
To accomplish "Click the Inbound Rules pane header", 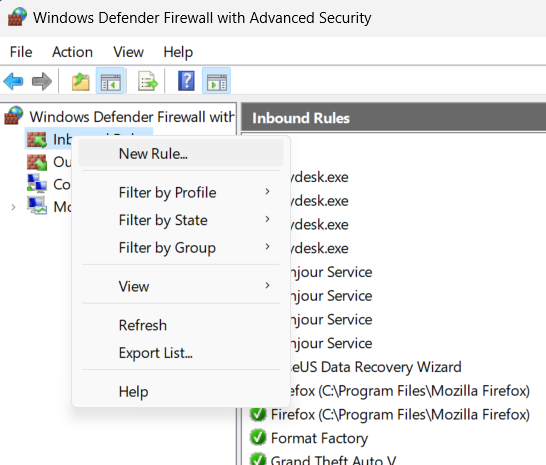I will (x=393, y=118).
